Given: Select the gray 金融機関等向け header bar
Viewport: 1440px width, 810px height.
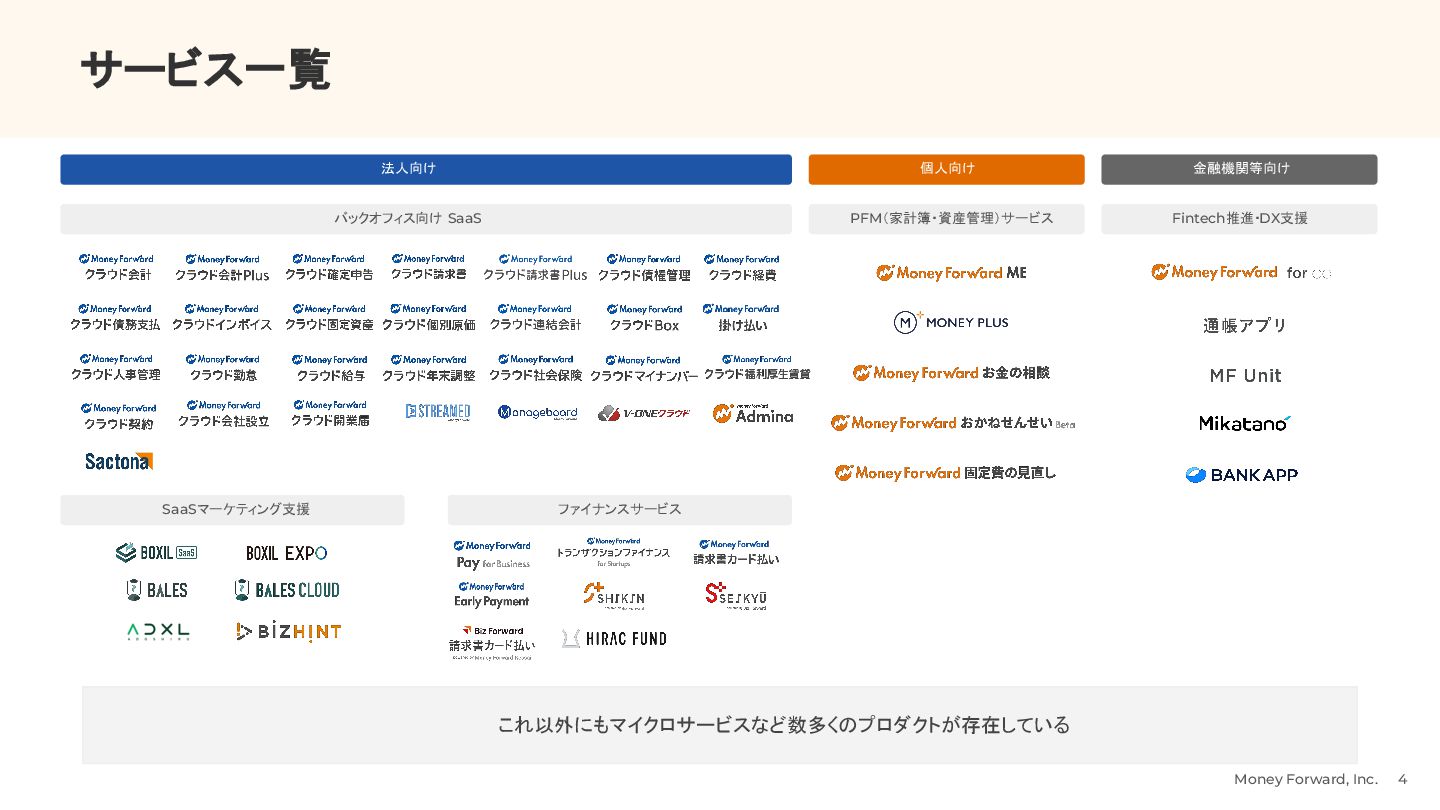Looking at the screenshot, I should (x=1239, y=169).
